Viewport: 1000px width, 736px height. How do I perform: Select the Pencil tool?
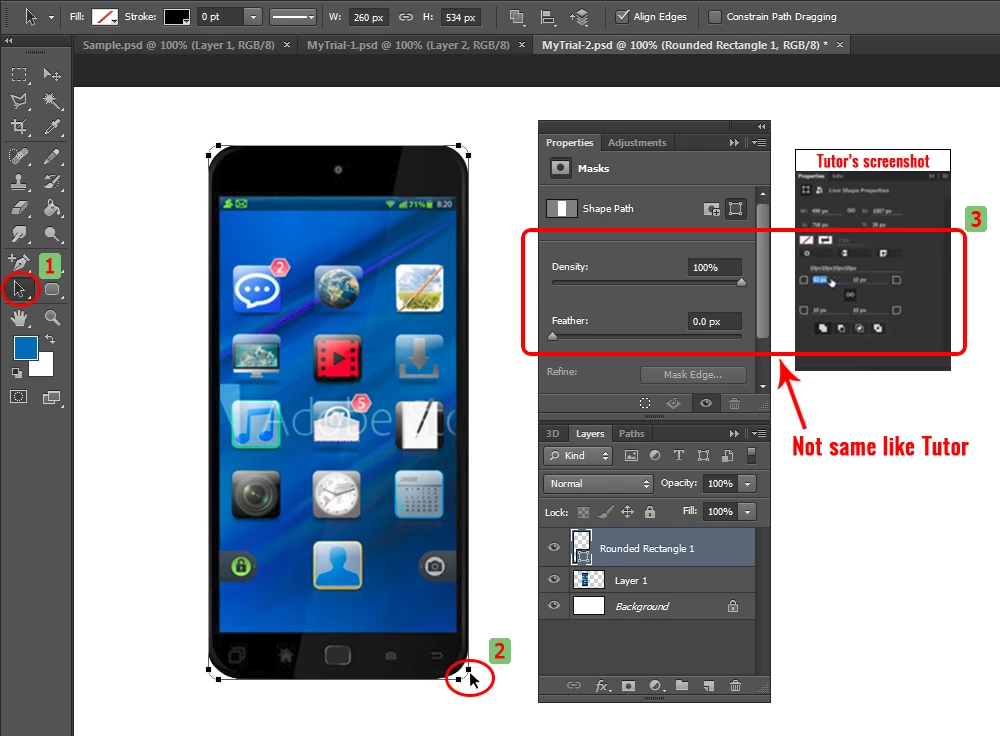[x=52, y=156]
